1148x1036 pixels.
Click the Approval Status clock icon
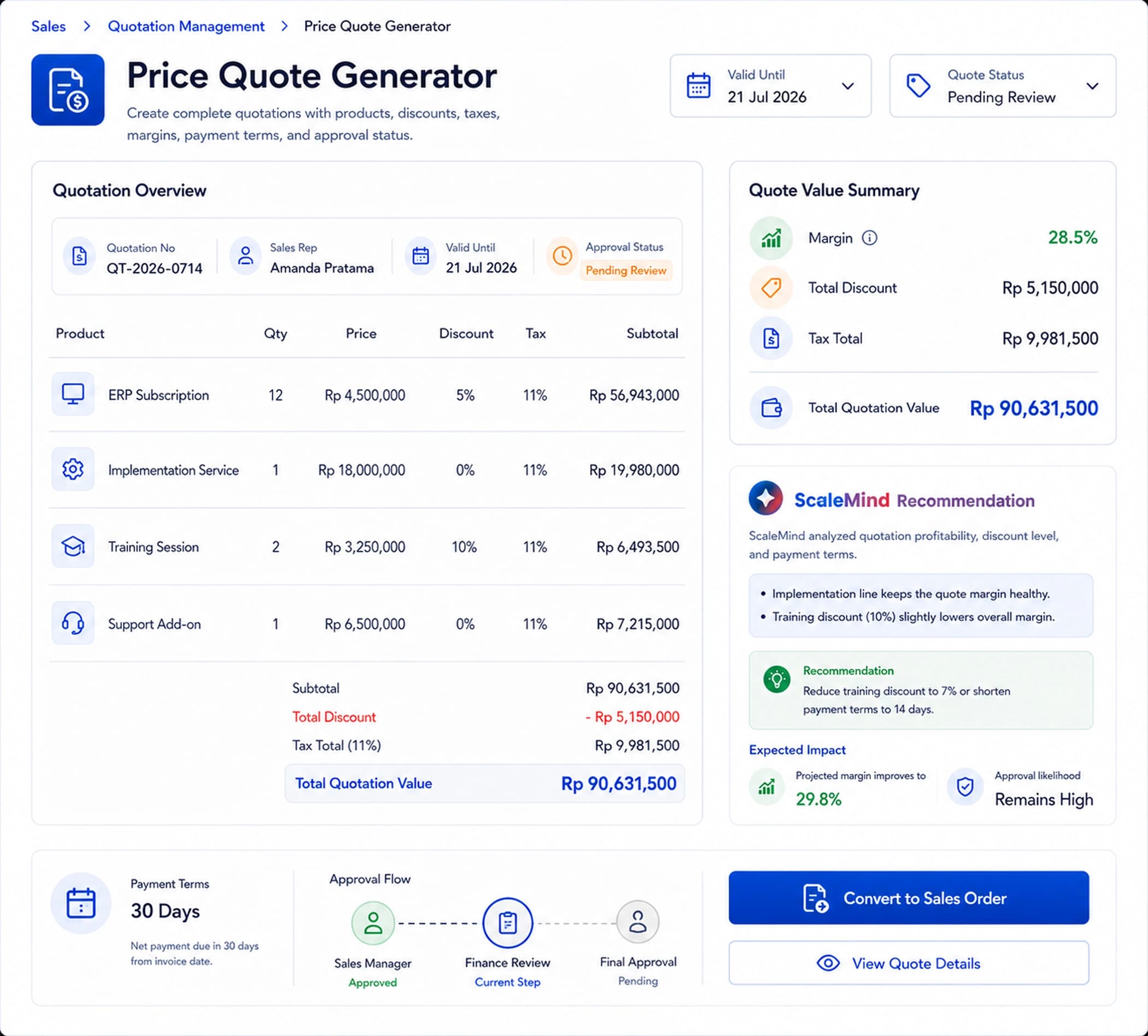(x=562, y=256)
